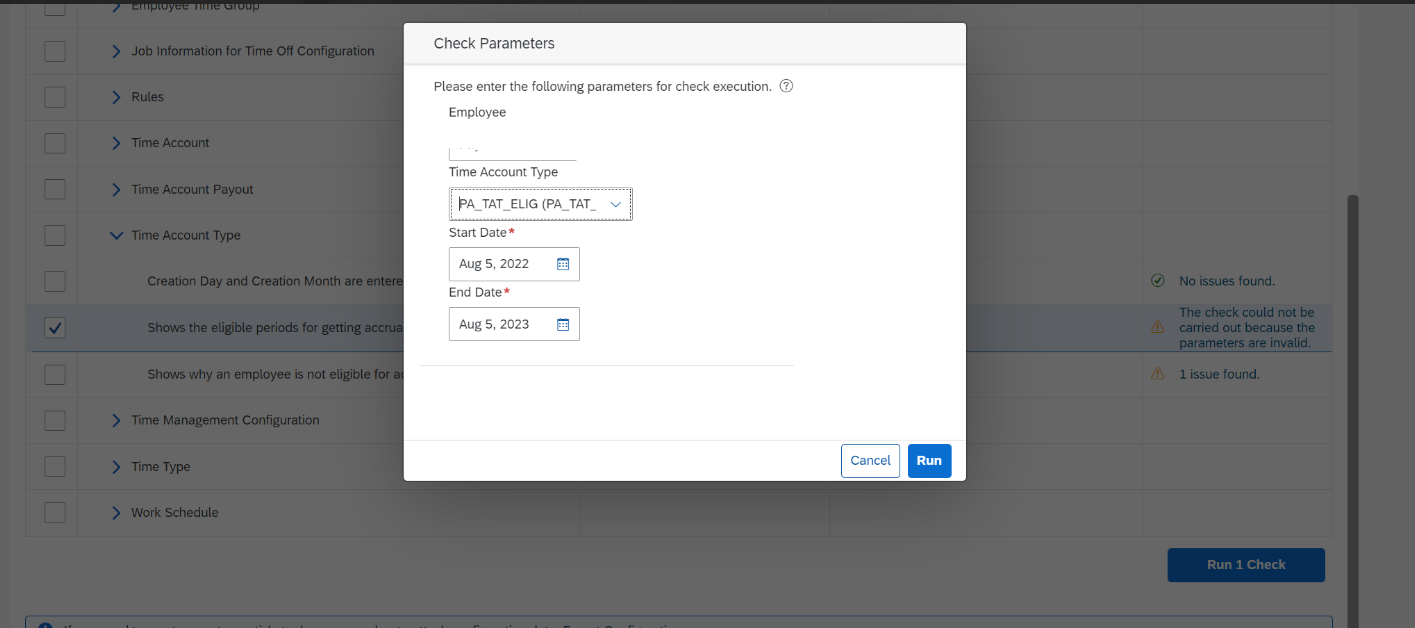Tick the checkbox for Time Account Type row
Image resolution: width=1415 pixels, height=628 pixels.
tap(55, 235)
